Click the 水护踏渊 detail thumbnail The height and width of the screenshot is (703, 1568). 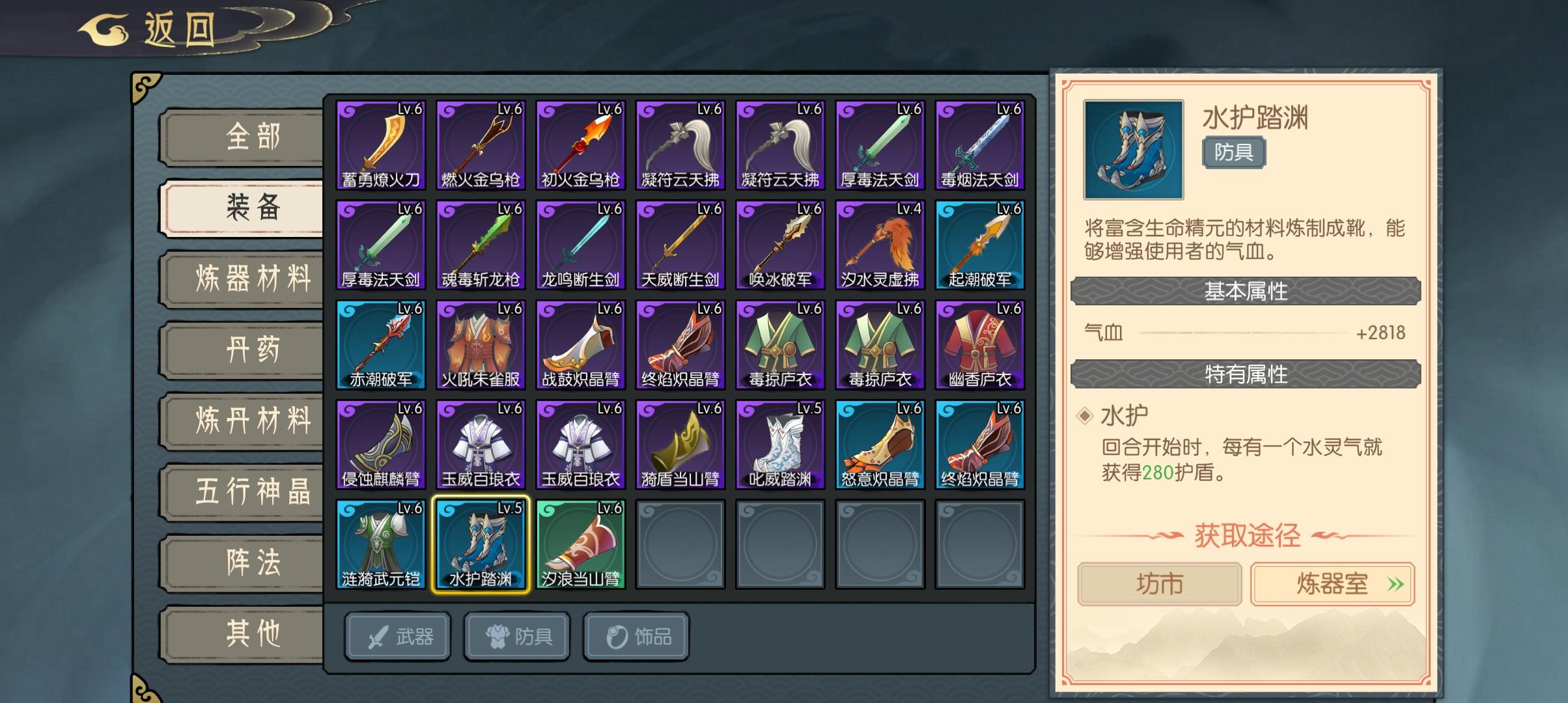click(x=1133, y=149)
